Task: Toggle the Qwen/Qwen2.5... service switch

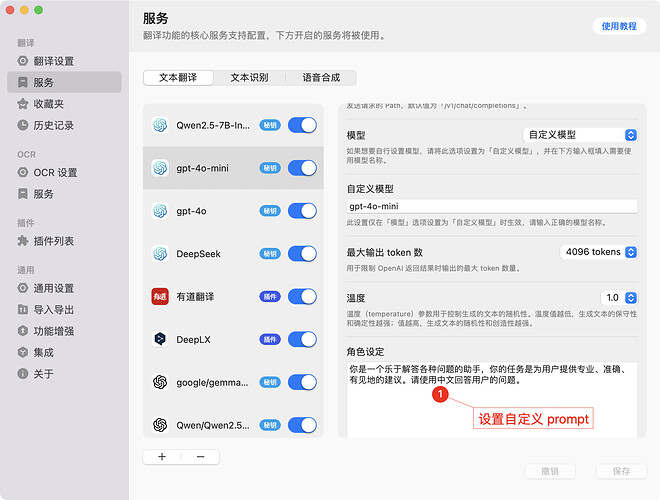Action: pos(302,425)
